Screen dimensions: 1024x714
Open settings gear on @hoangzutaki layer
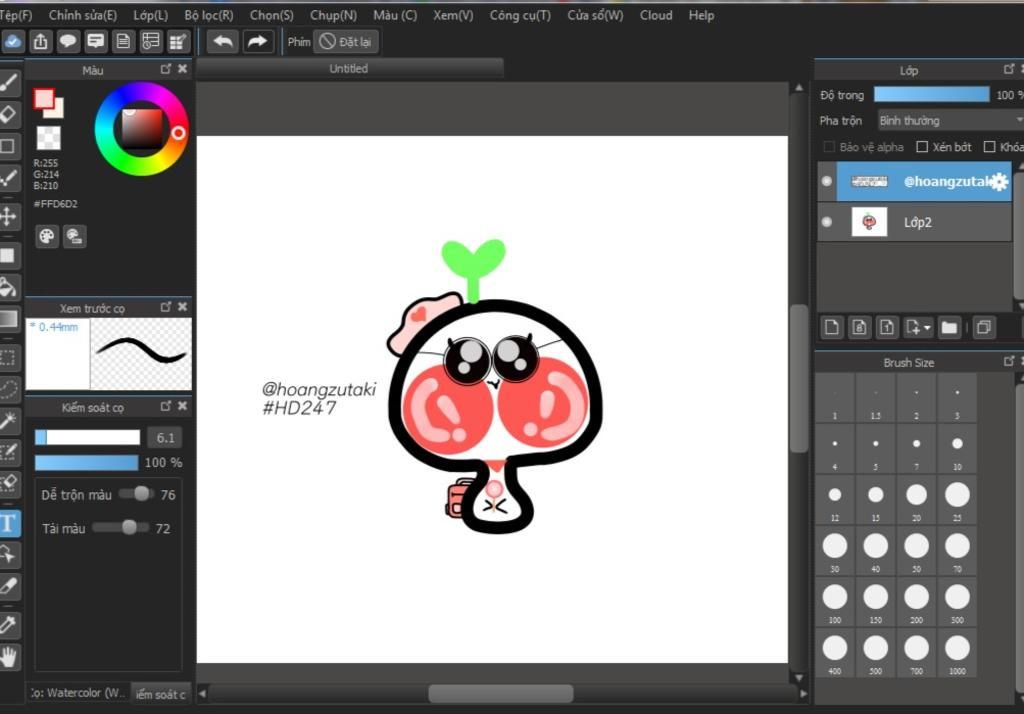[999, 182]
